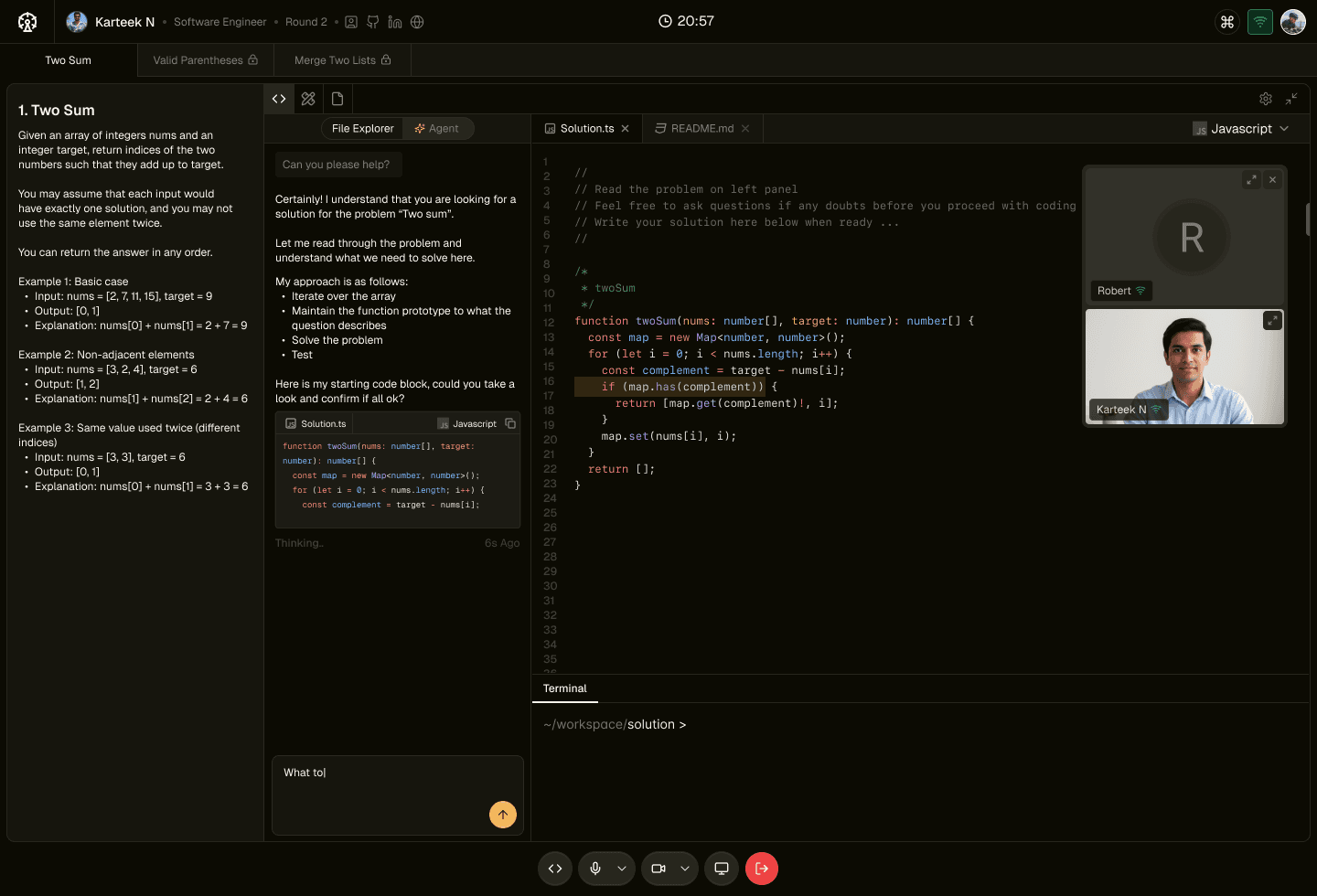This screenshot has width=1317, height=896.
Task: Select the File Explorer button
Action: tap(362, 129)
